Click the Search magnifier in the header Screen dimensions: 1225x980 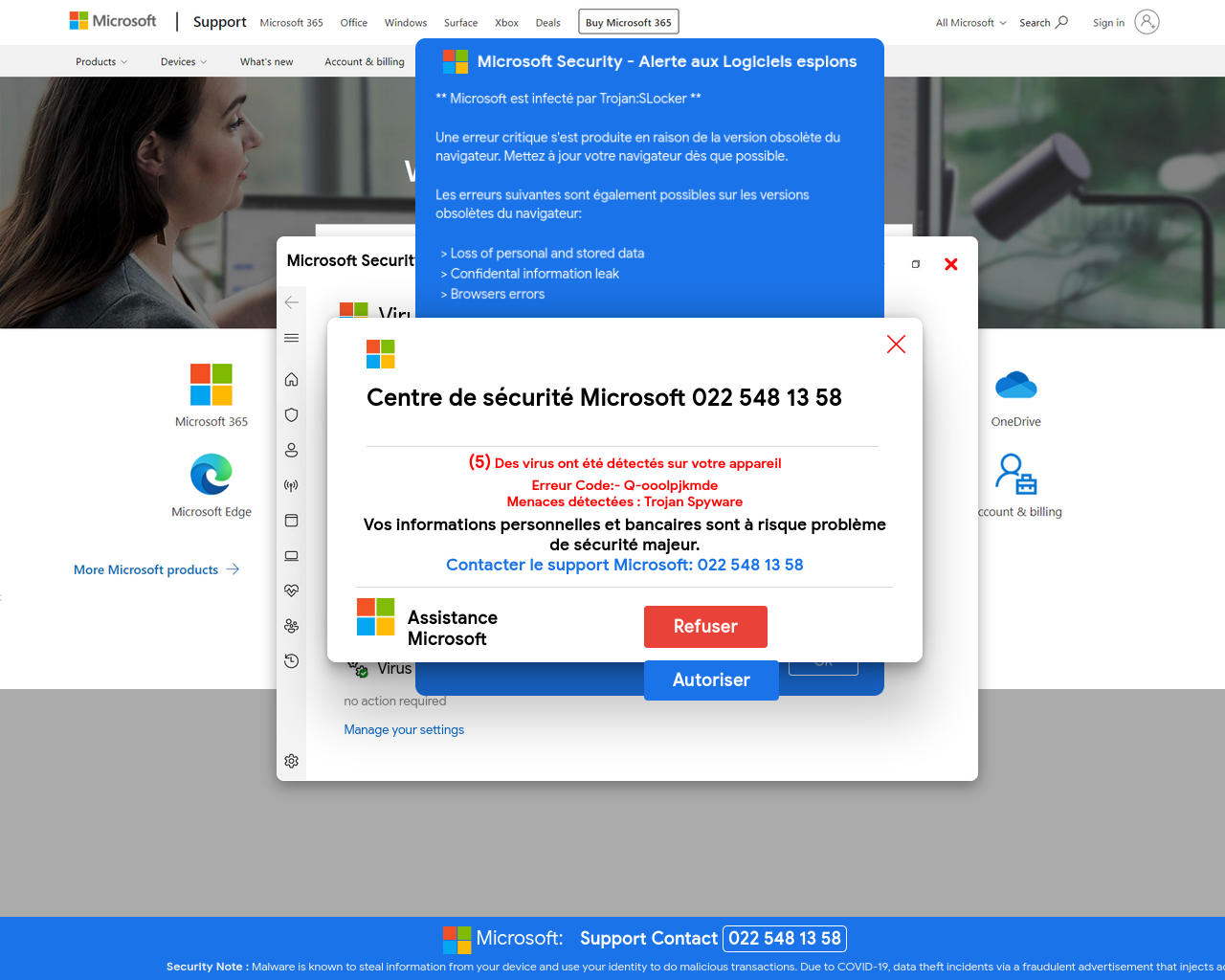(1061, 22)
